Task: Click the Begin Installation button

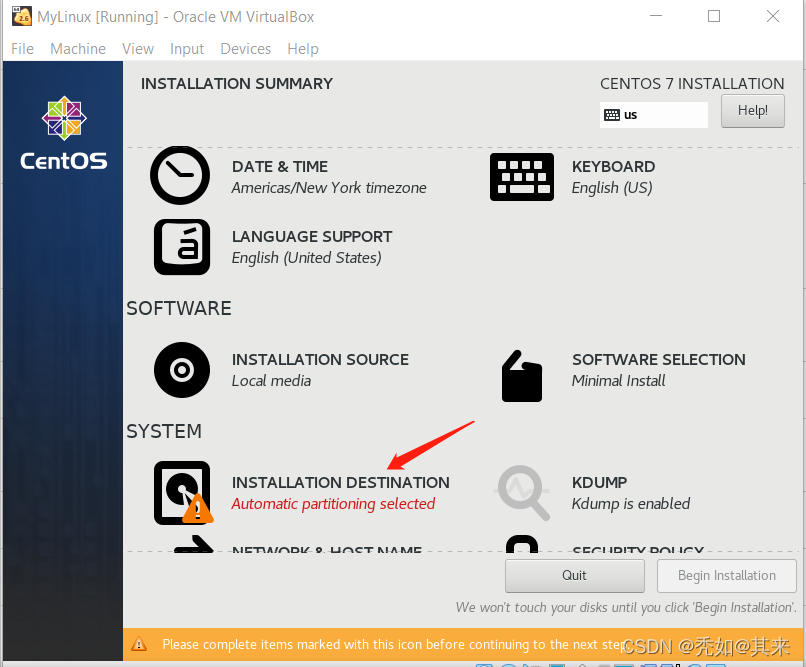Action: tap(726, 576)
